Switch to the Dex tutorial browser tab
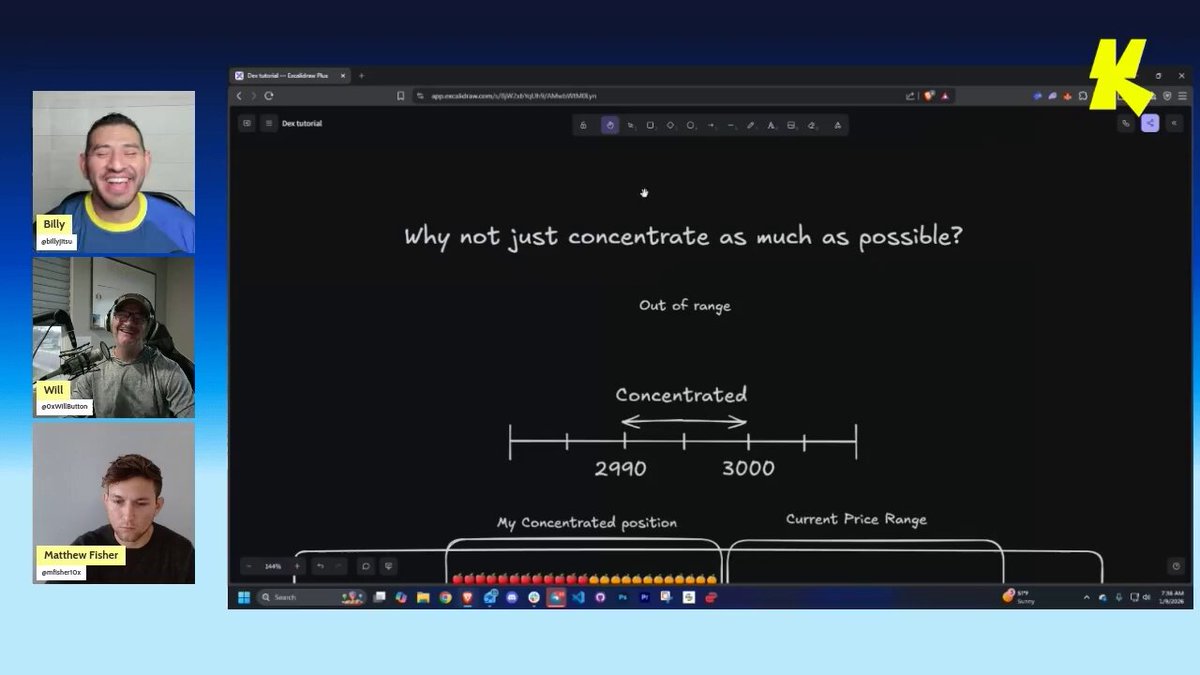This screenshot has width=1200, height=675. coord(292,76)
